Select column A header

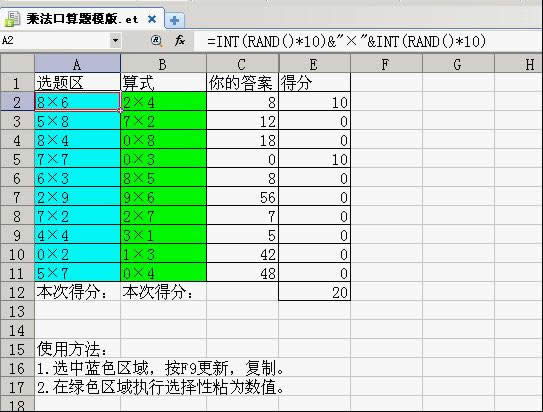point(77,64)
